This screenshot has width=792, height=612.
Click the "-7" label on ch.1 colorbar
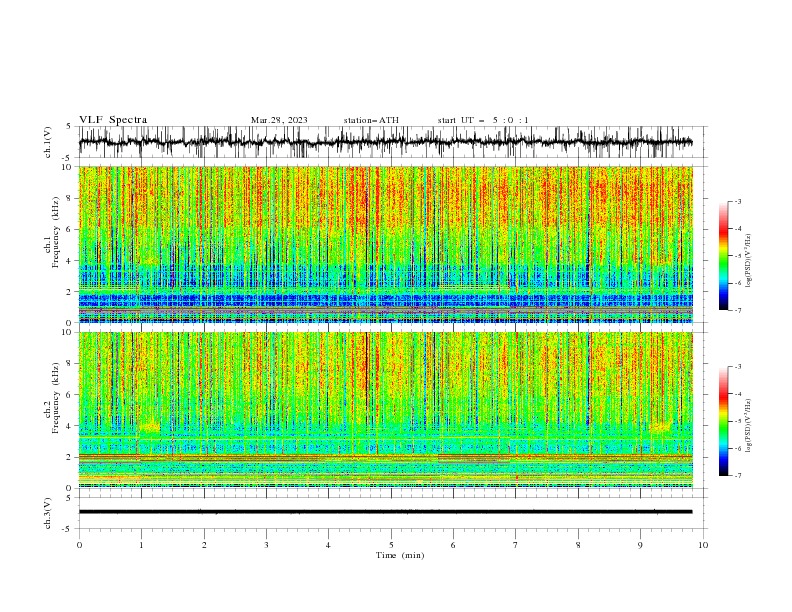738,310
